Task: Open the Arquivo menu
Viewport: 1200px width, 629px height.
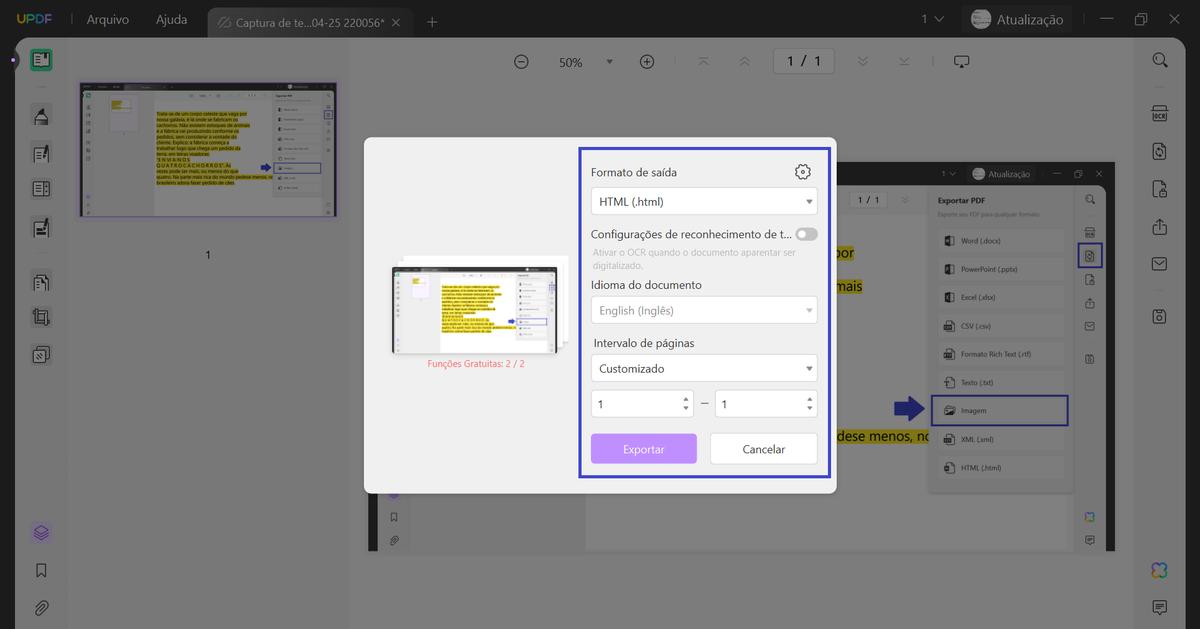Action: point(107,18)
